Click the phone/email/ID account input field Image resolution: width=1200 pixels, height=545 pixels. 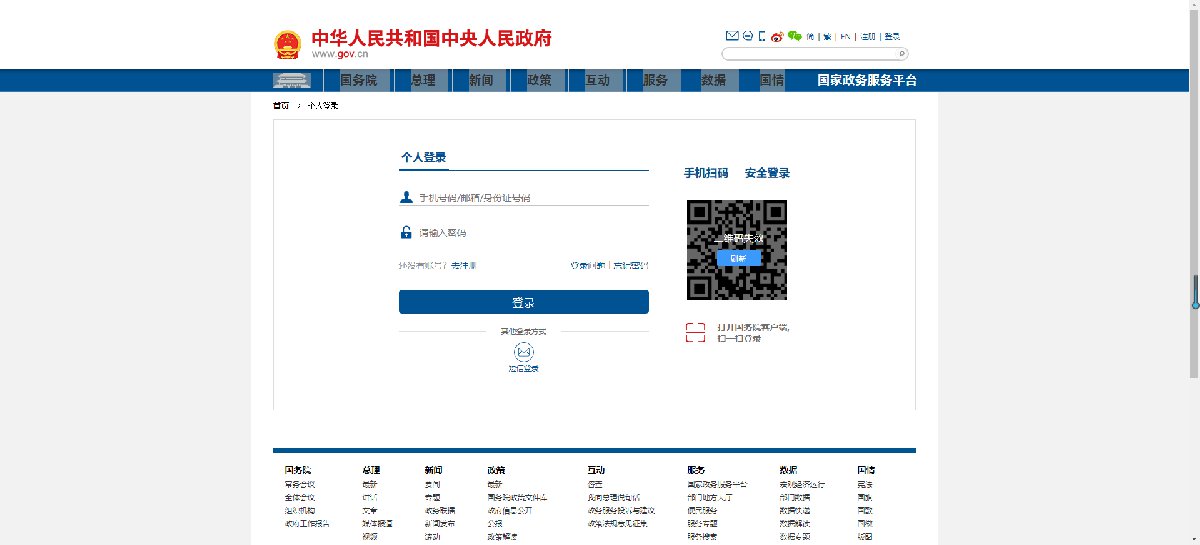pyautogui.click(x=530, y=198)
